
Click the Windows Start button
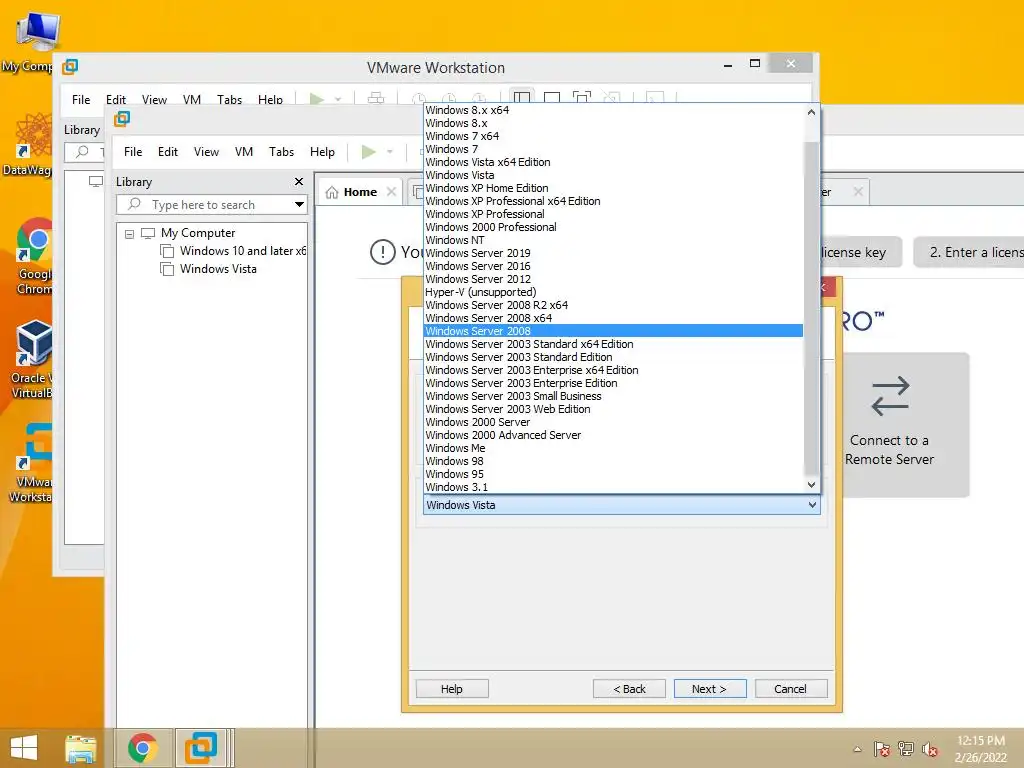pyautogui.click(x=24, y=748)
